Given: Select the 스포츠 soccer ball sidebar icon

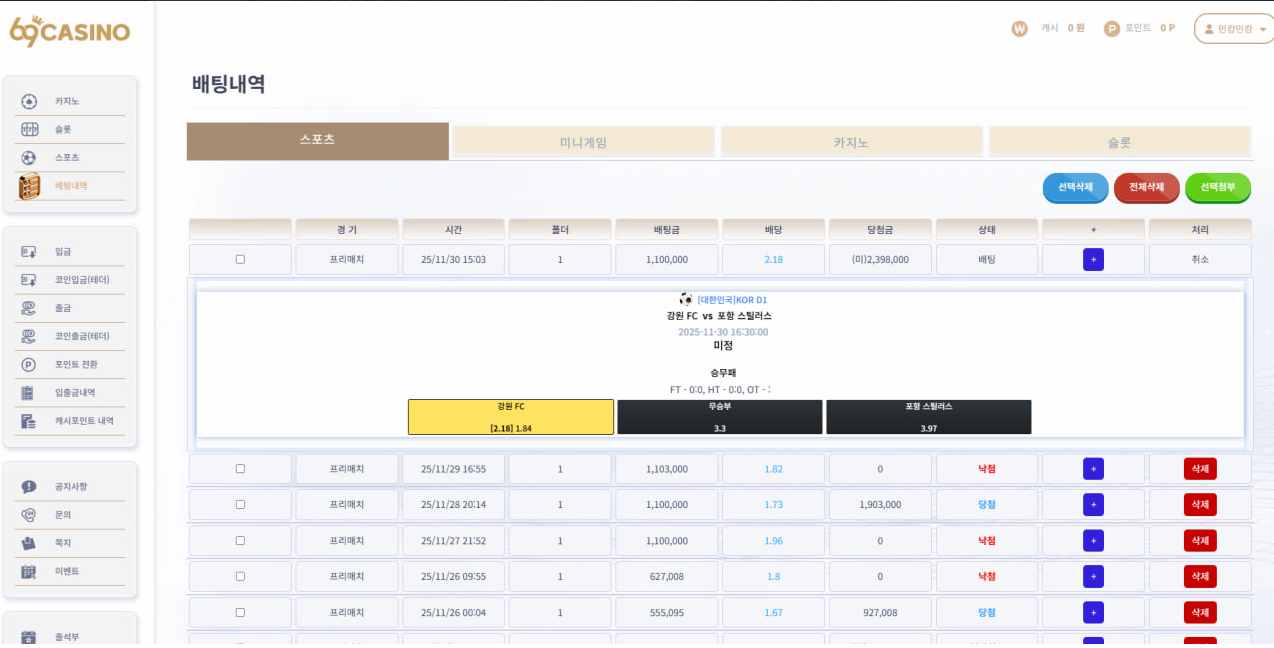Looking at the screenshot, I should (x=29, y=158).
